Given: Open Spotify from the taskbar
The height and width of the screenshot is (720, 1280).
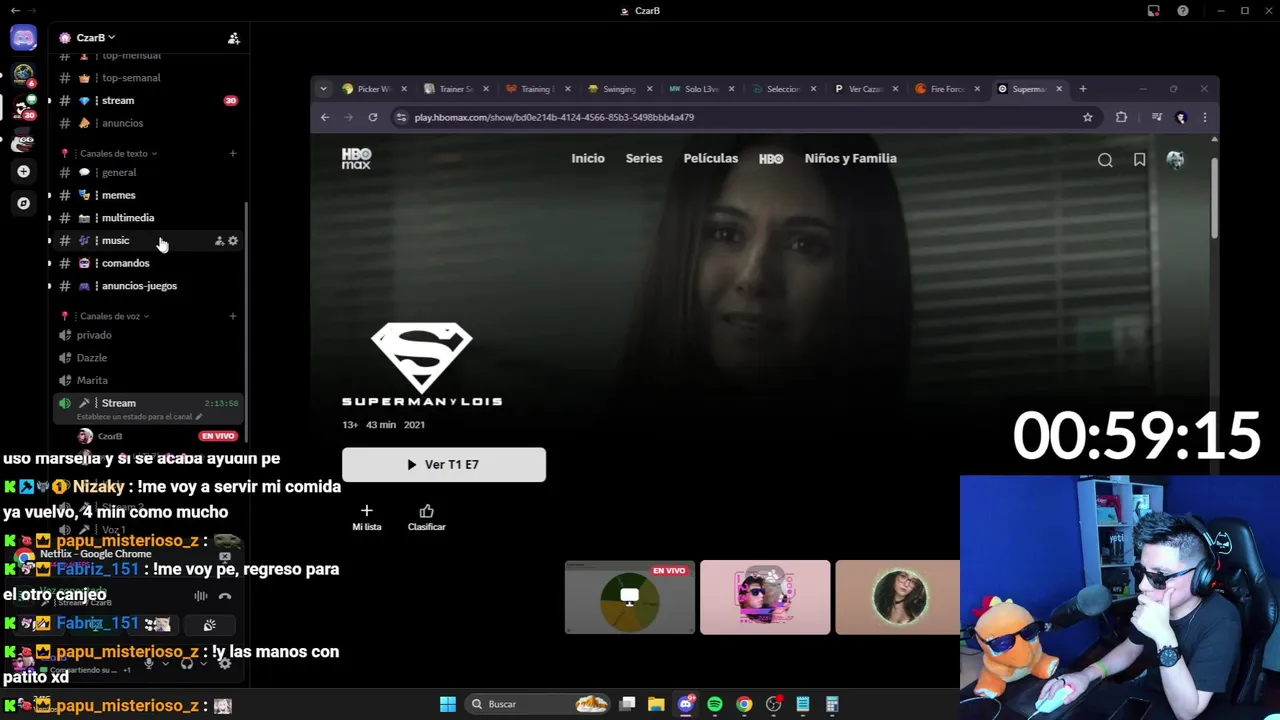Looking at the screenshot, I should 714,704.
